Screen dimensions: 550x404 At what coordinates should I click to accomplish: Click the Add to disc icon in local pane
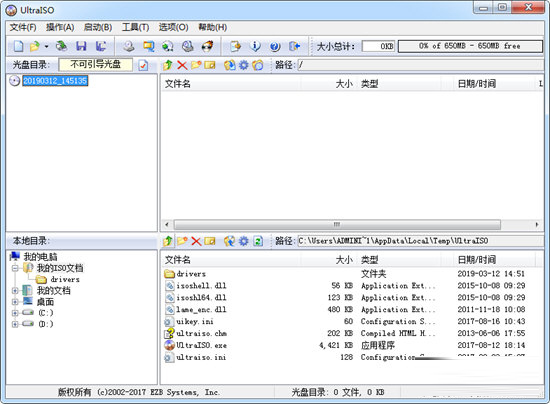[230, 241]
